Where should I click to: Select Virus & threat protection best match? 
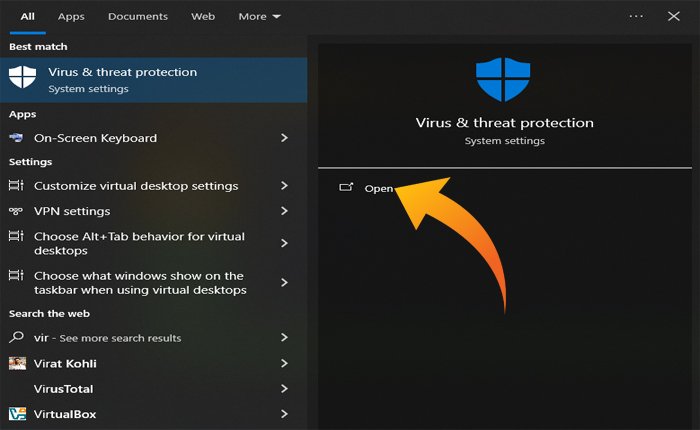coord(154,79)
